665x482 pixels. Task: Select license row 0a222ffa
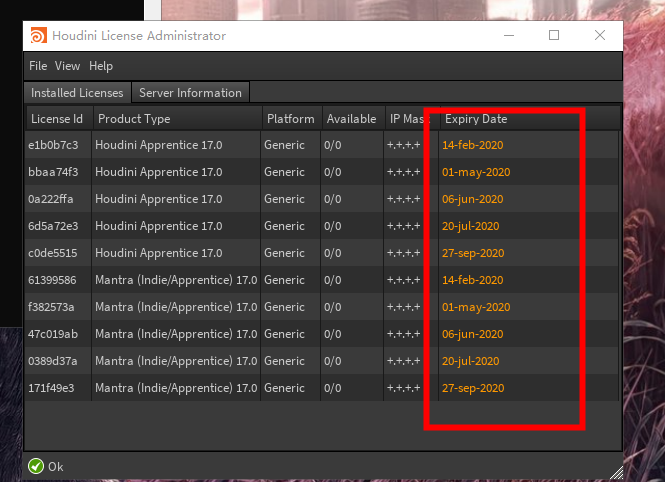pos(322,199)
